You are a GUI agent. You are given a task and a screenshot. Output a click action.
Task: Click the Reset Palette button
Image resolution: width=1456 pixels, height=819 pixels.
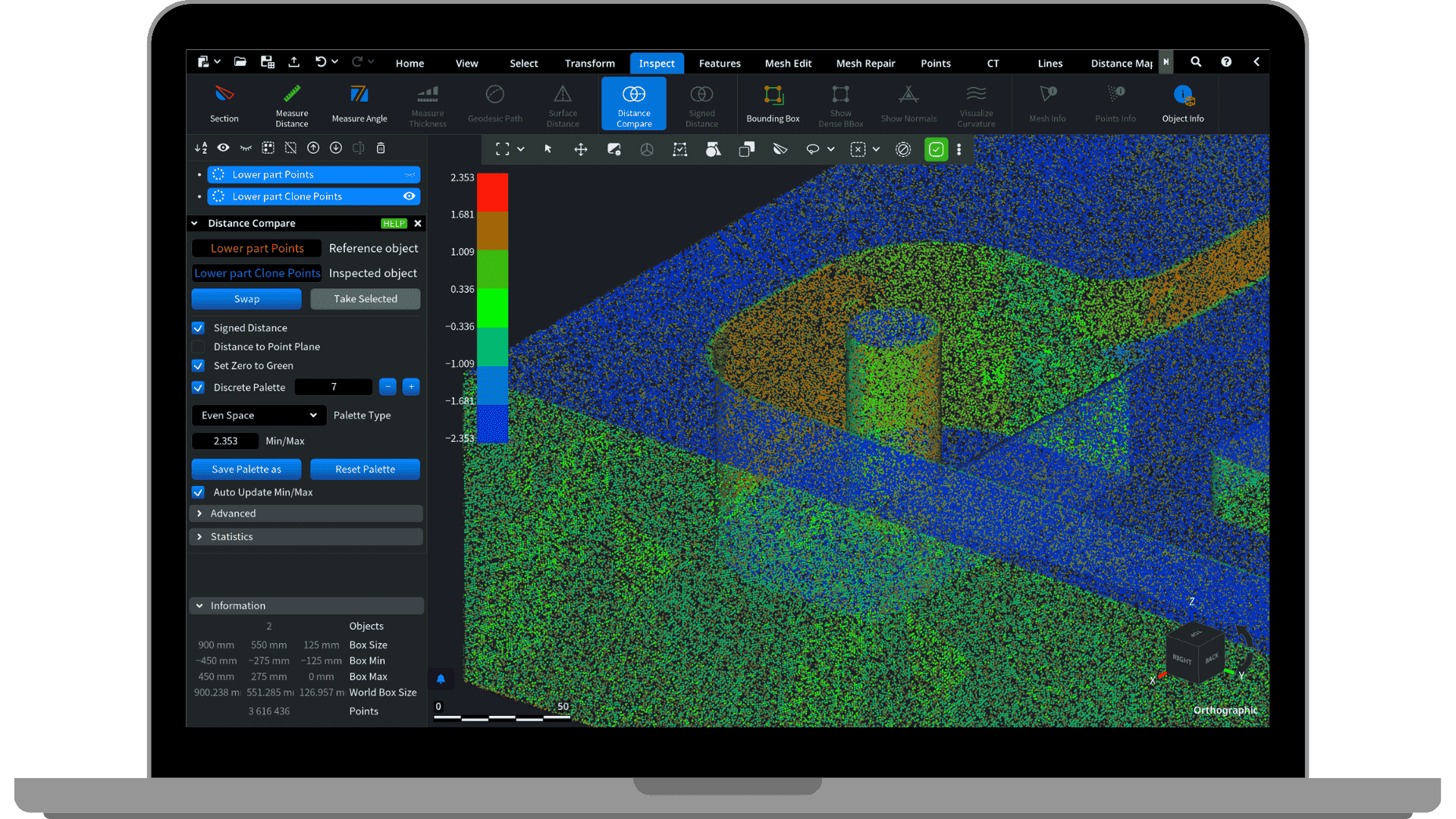click(x=365, y=469)
